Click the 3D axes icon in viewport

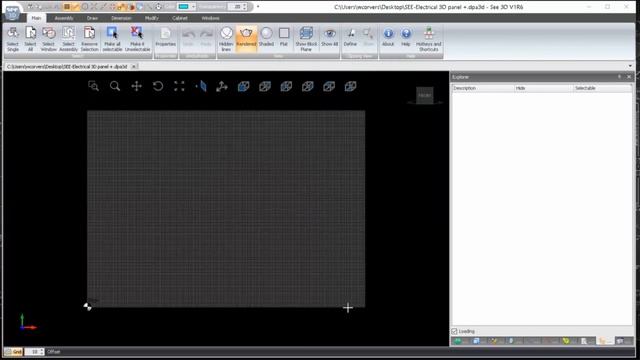click(x=222, y=86)
